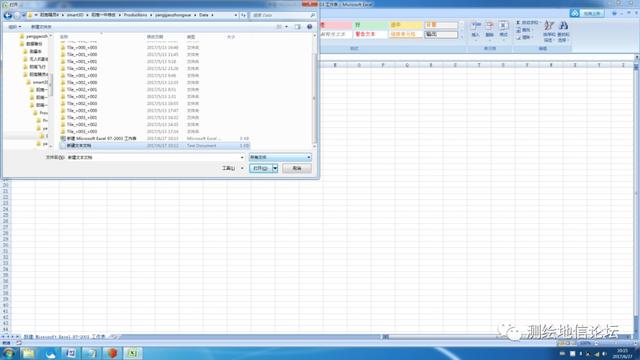
Task: Open the file name history dropdown arrow
Action: 242,157
